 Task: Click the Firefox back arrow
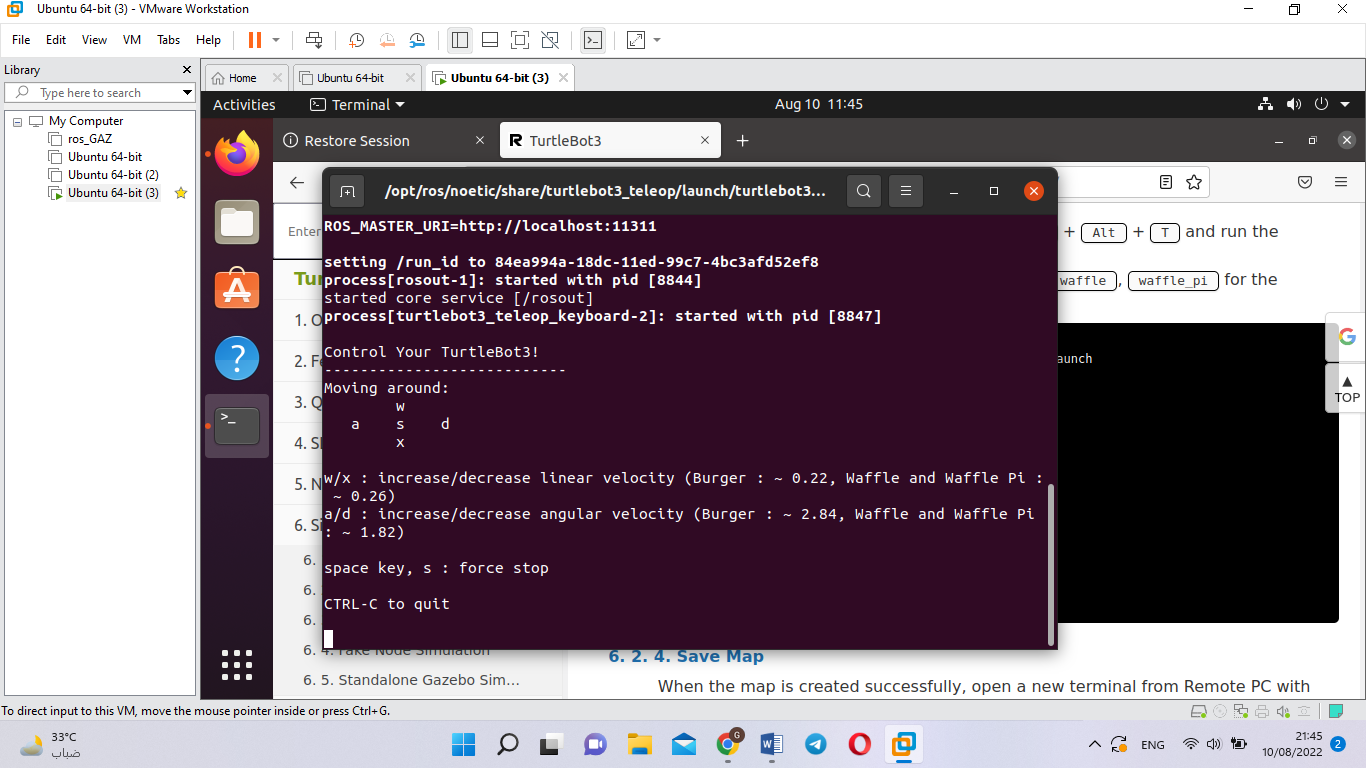[297, 182]
